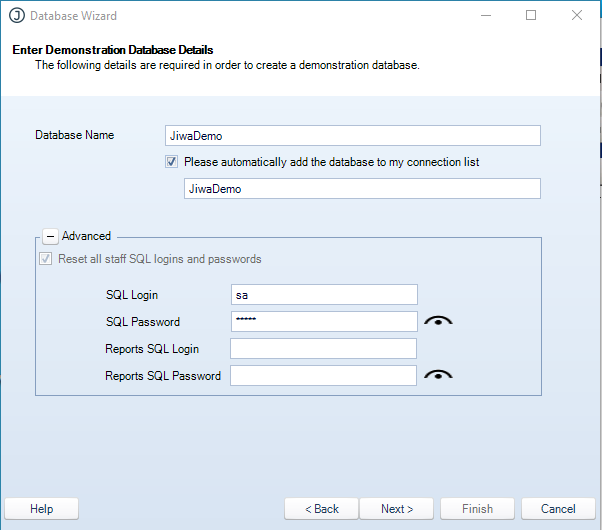Click the Reports SQL Password field
602x530 pixels.
[323, 376]
